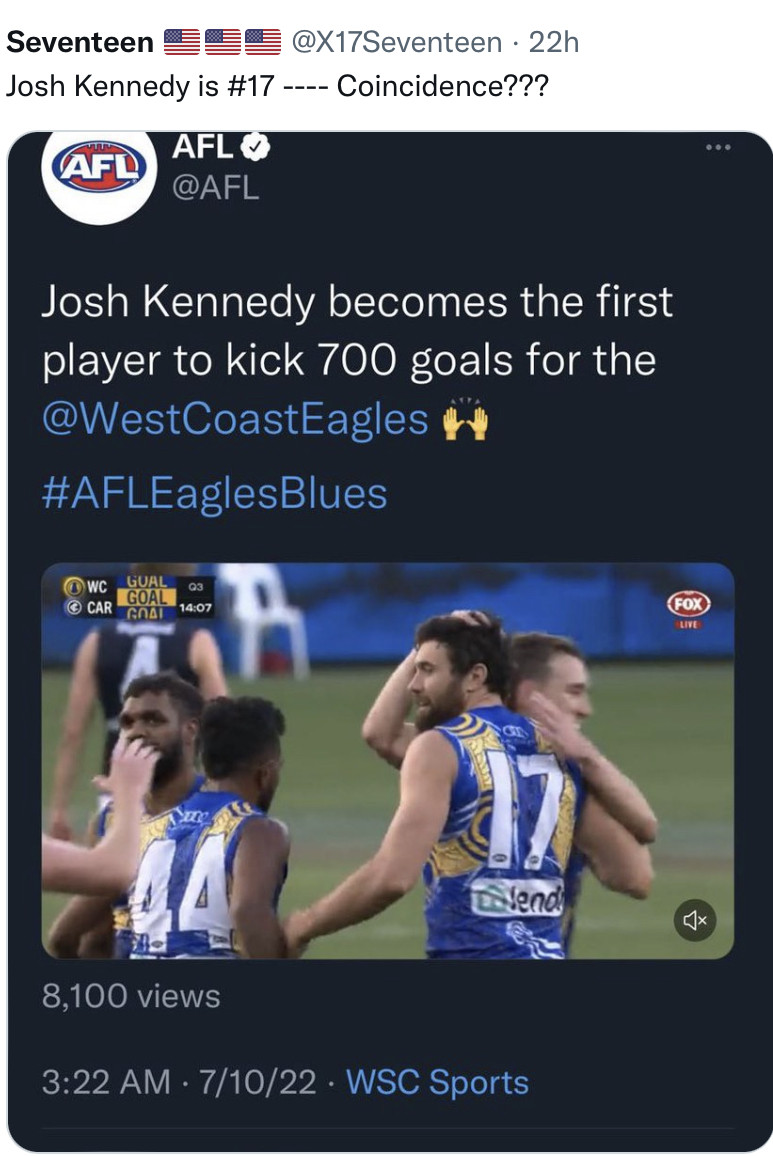The width and height of the screenshot is (773, 1156).
Task: Open the WSC Sports source link
Action: click(x=437, y=1082)
